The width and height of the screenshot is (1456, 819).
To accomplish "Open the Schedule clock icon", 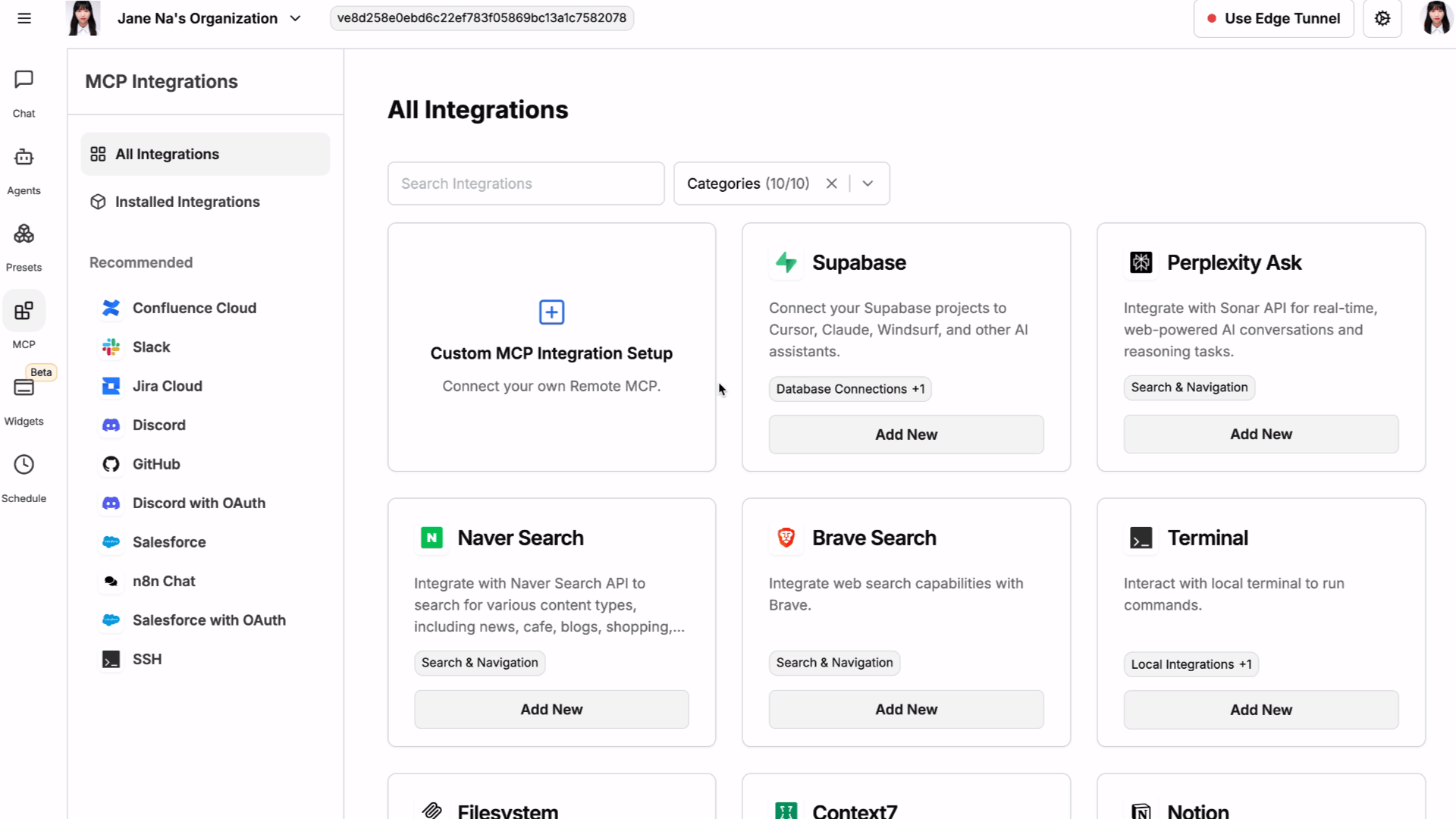I will pos(24,465).
